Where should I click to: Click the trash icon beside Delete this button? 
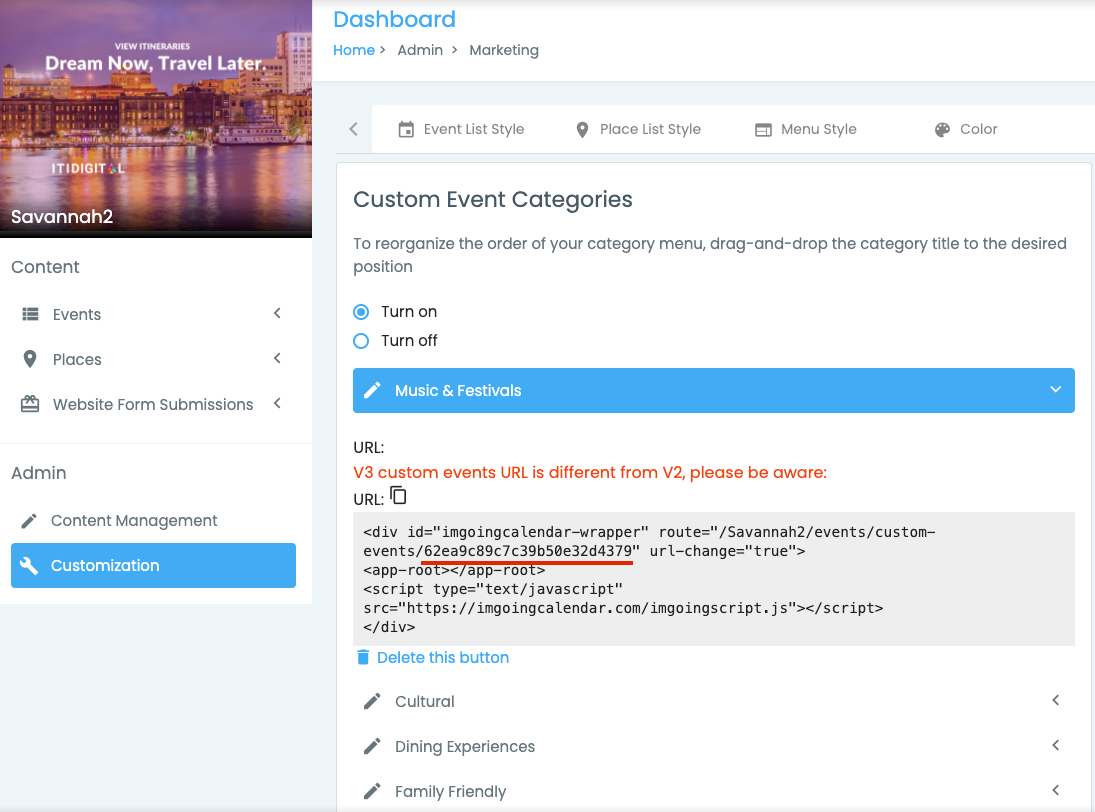coord(363,657)
